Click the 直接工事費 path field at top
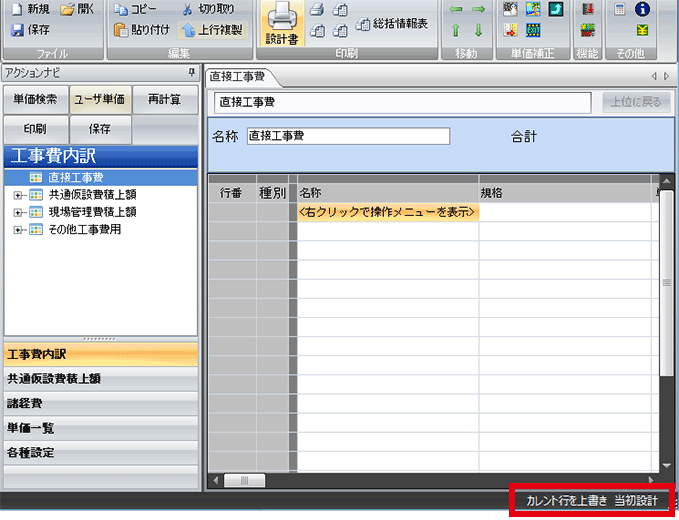This screenshot has width=679, height=520. 403,103
